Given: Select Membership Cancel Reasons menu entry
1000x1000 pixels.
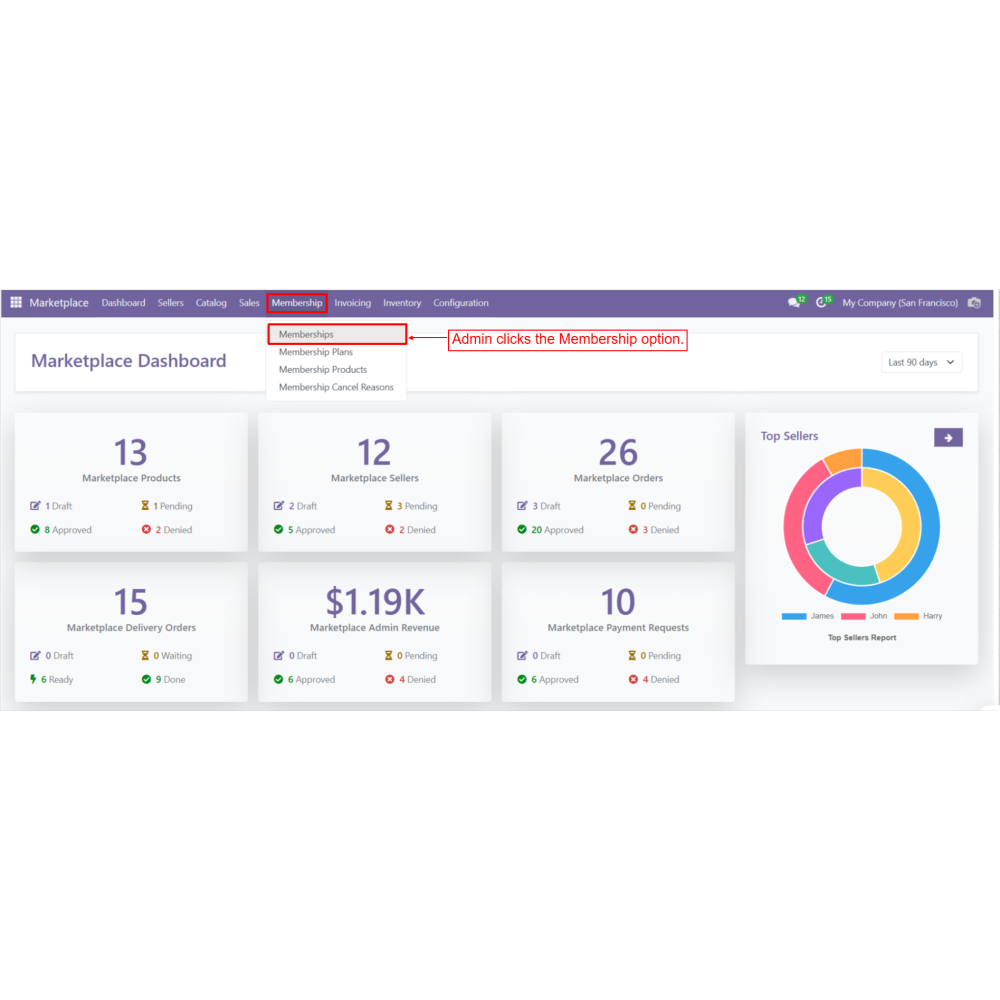Looking at the screenshot, I should coord(336,387).
